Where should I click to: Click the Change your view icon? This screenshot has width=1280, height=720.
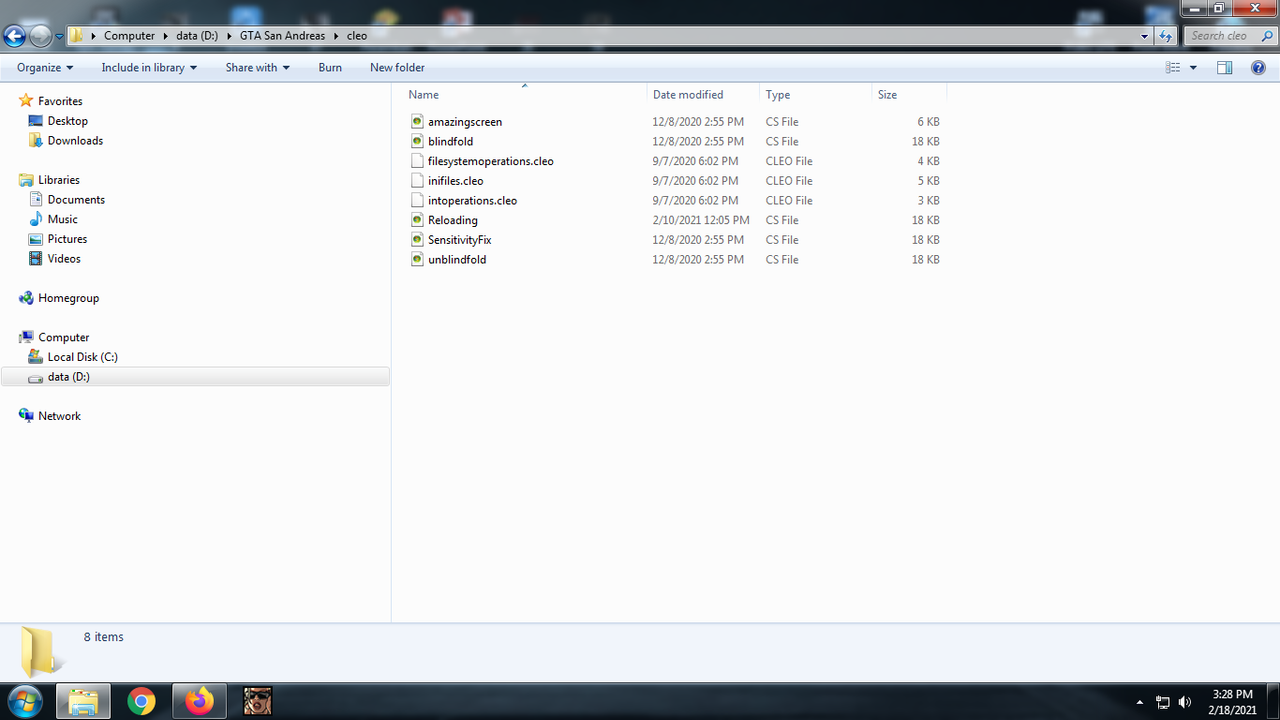1173,68
